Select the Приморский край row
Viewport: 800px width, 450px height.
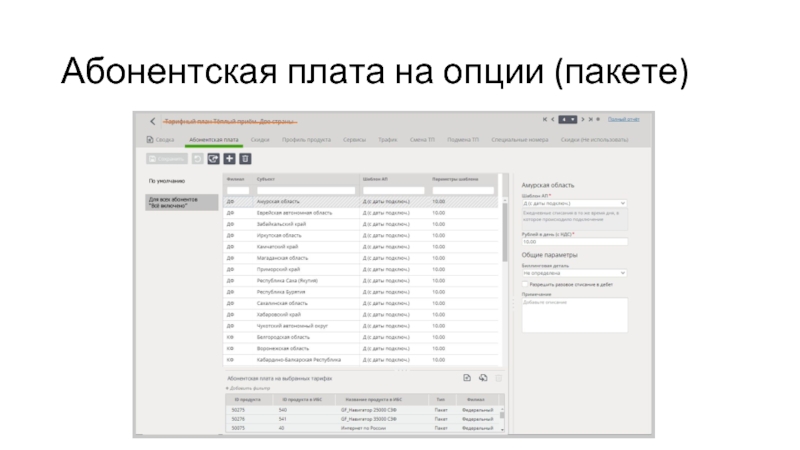(361, 269)
